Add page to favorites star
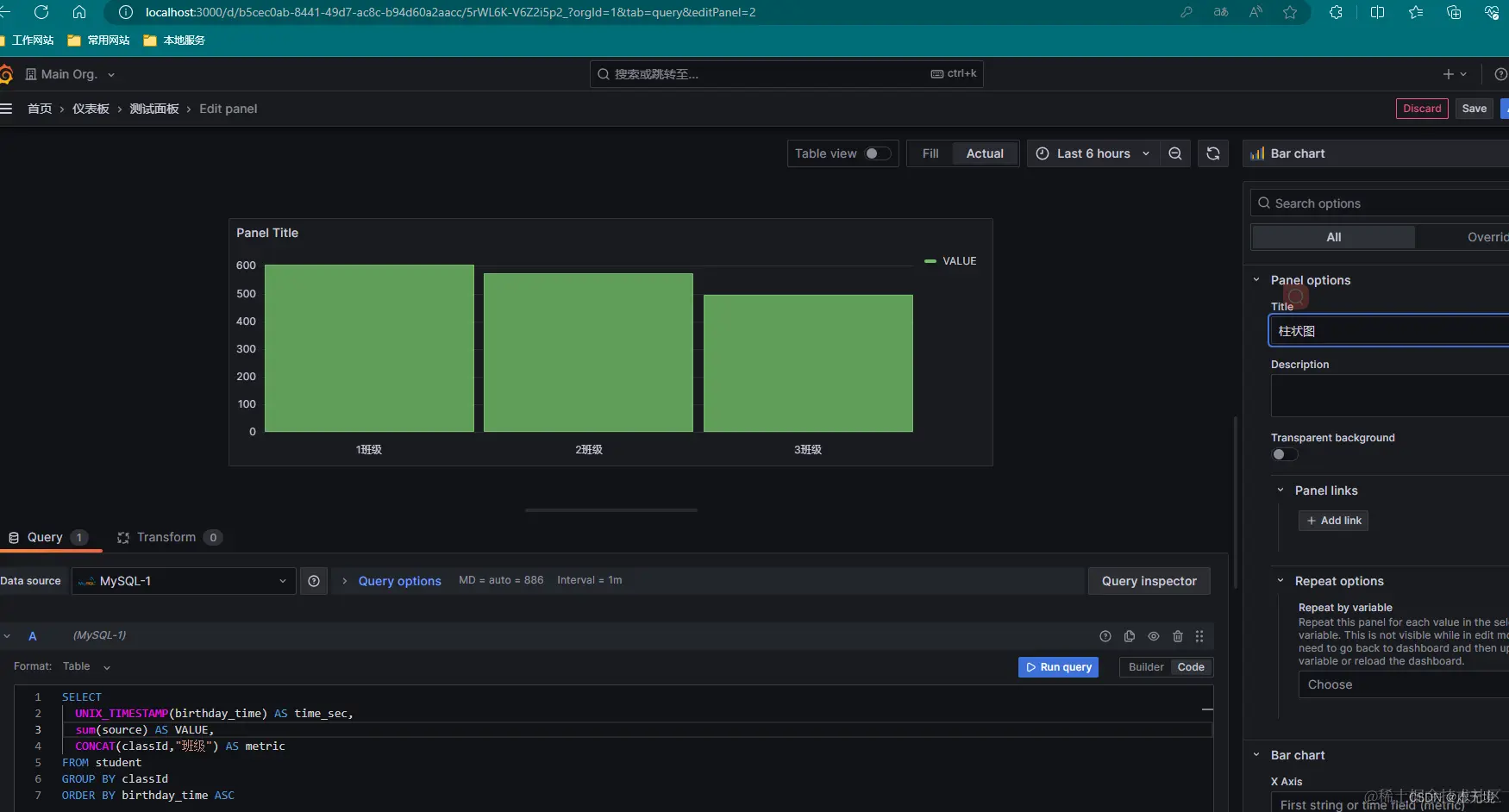 (1290, 12)
